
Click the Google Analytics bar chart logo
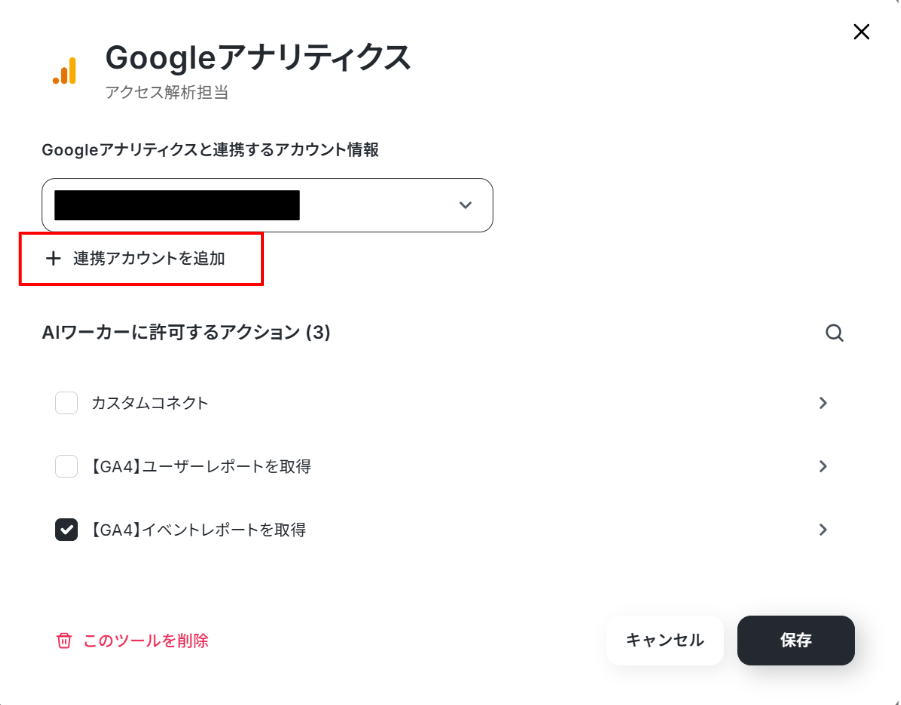(65, 71)
